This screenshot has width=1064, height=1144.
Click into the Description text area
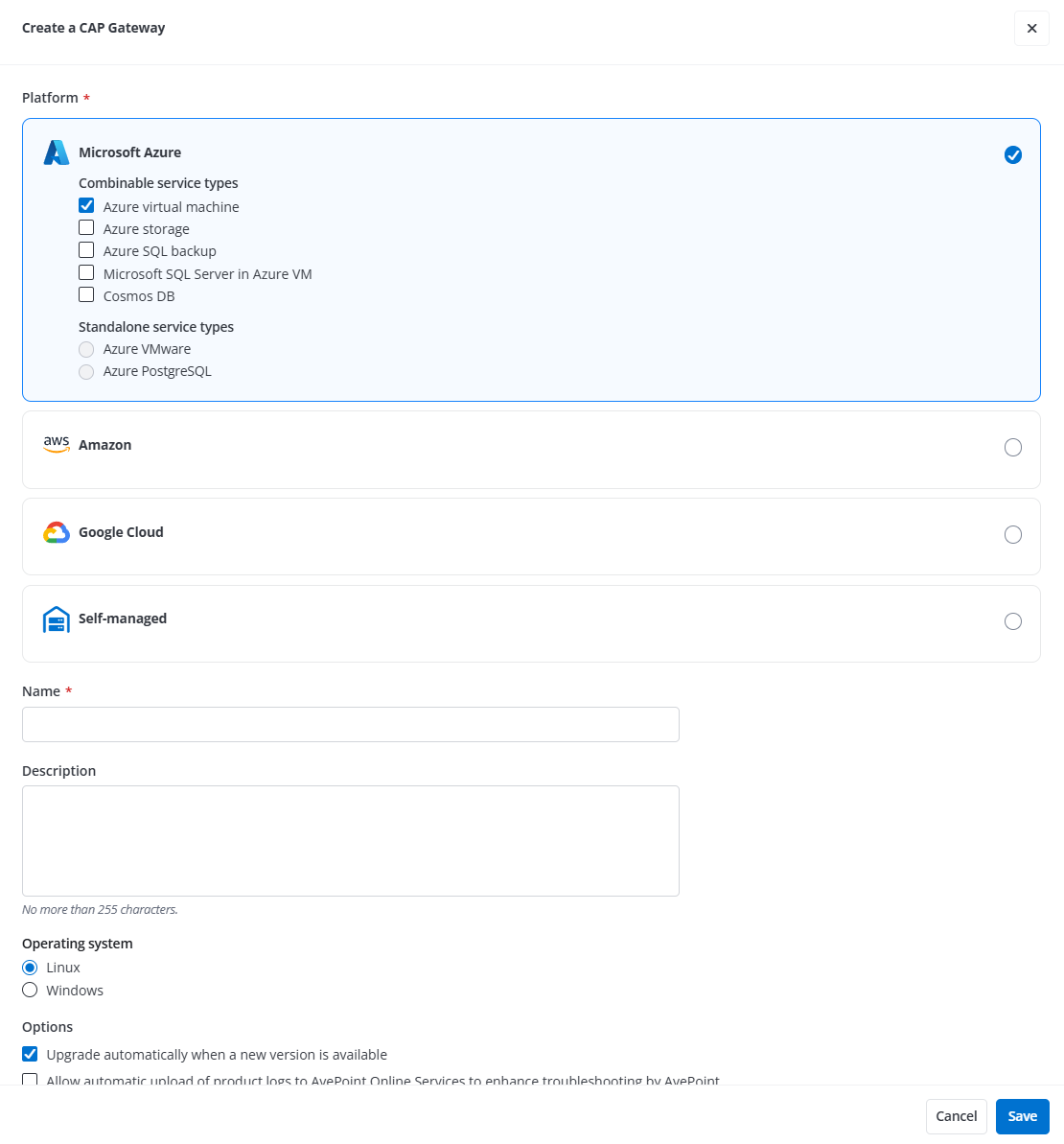point(350,840)
